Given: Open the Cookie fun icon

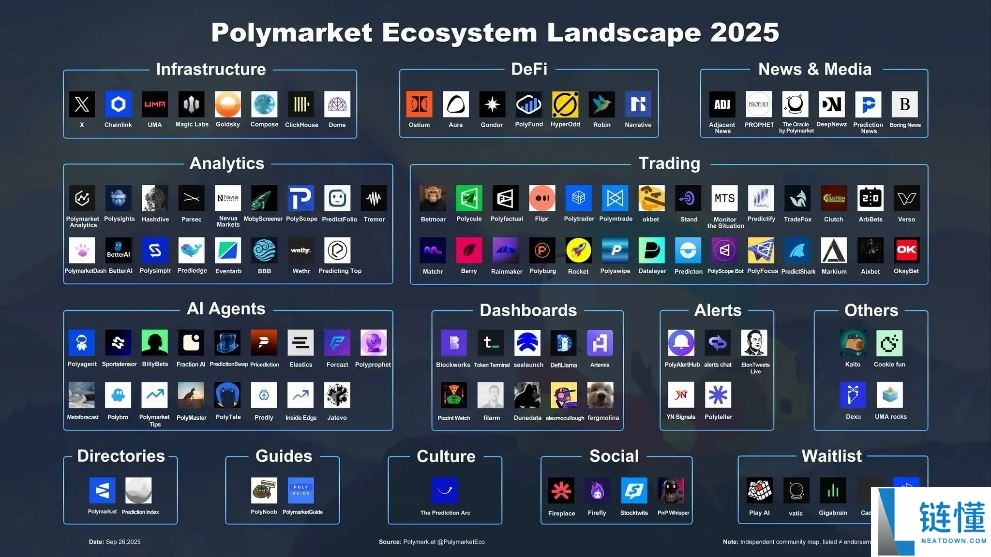Looking at the screenshot, I should pyautogui.click(x=889, y=343).
